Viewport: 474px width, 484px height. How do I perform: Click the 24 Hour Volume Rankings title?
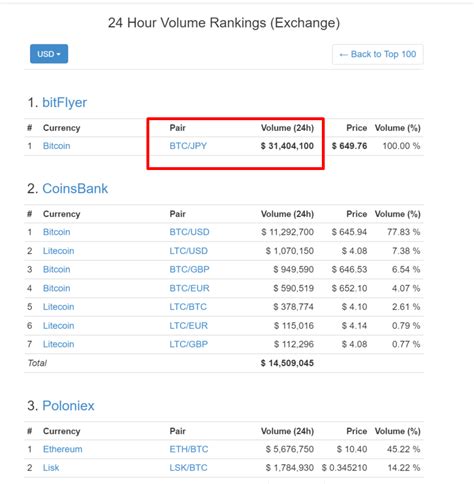[224, 23]
